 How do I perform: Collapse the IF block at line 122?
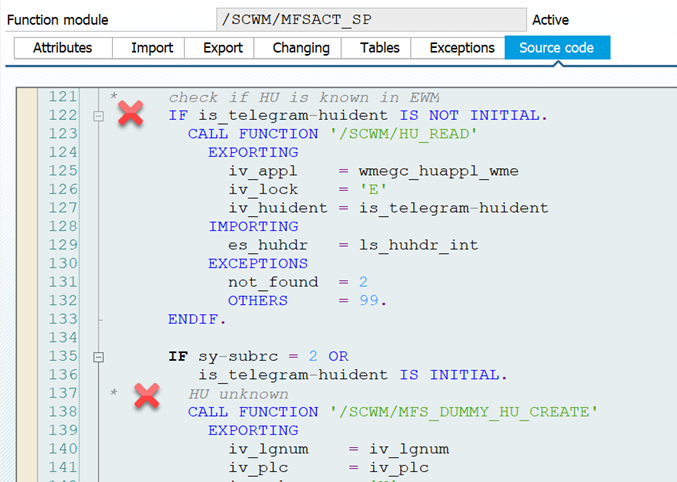tap(98, 116)
